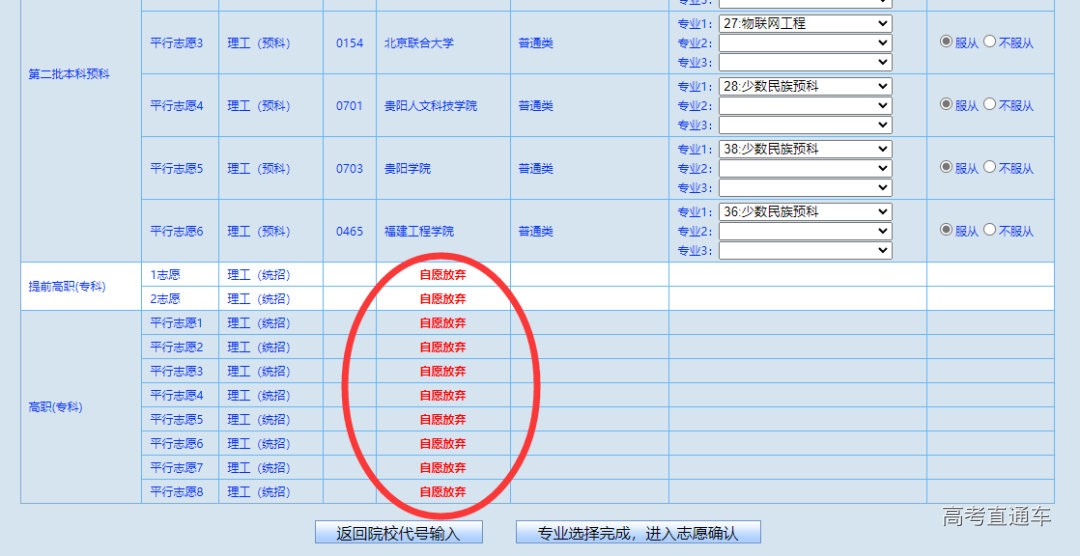Open 专业3 dropdown for 贵阳人文科技学院
The width and height of the screenshot is (1080, 556).
coord(805,125)
